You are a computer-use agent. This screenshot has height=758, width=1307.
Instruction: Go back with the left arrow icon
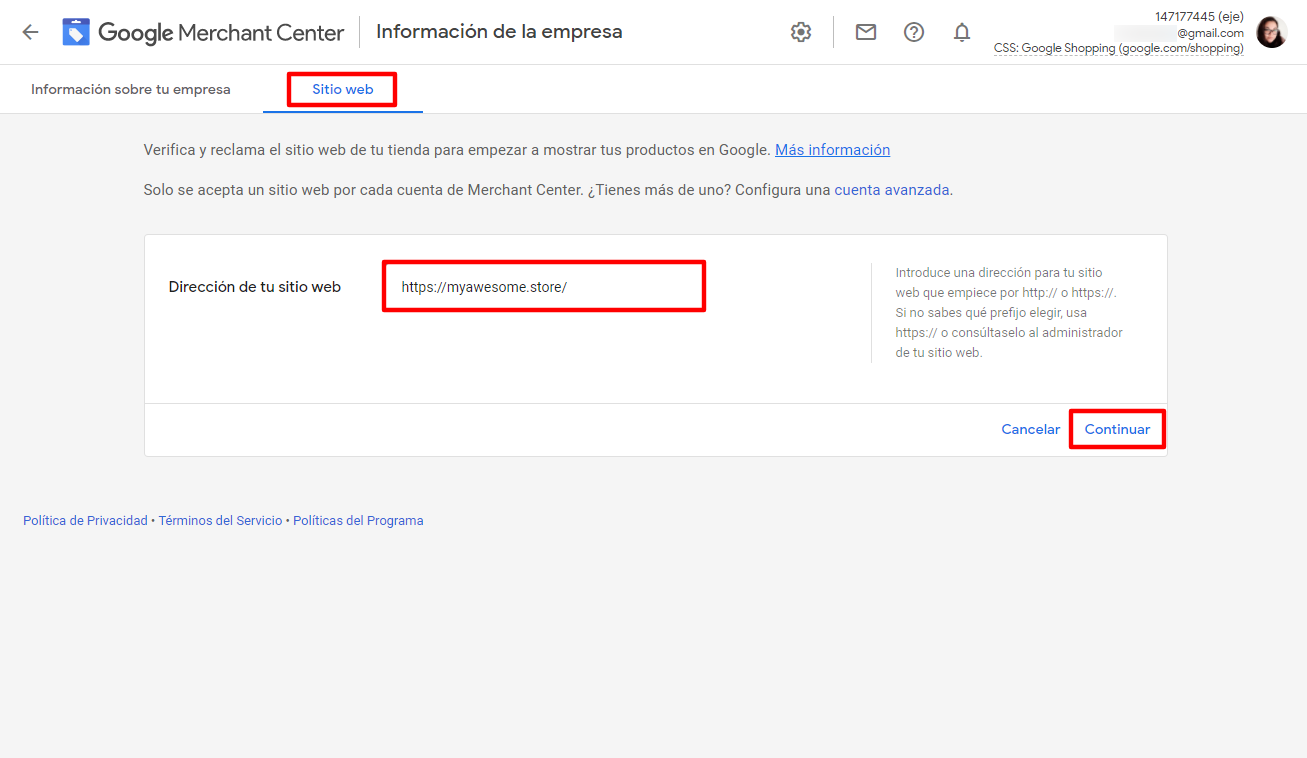(x=30, y=32)
